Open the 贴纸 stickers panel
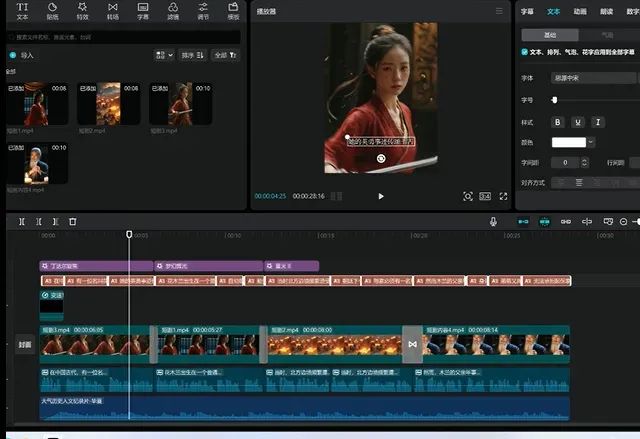 [52, 11]
